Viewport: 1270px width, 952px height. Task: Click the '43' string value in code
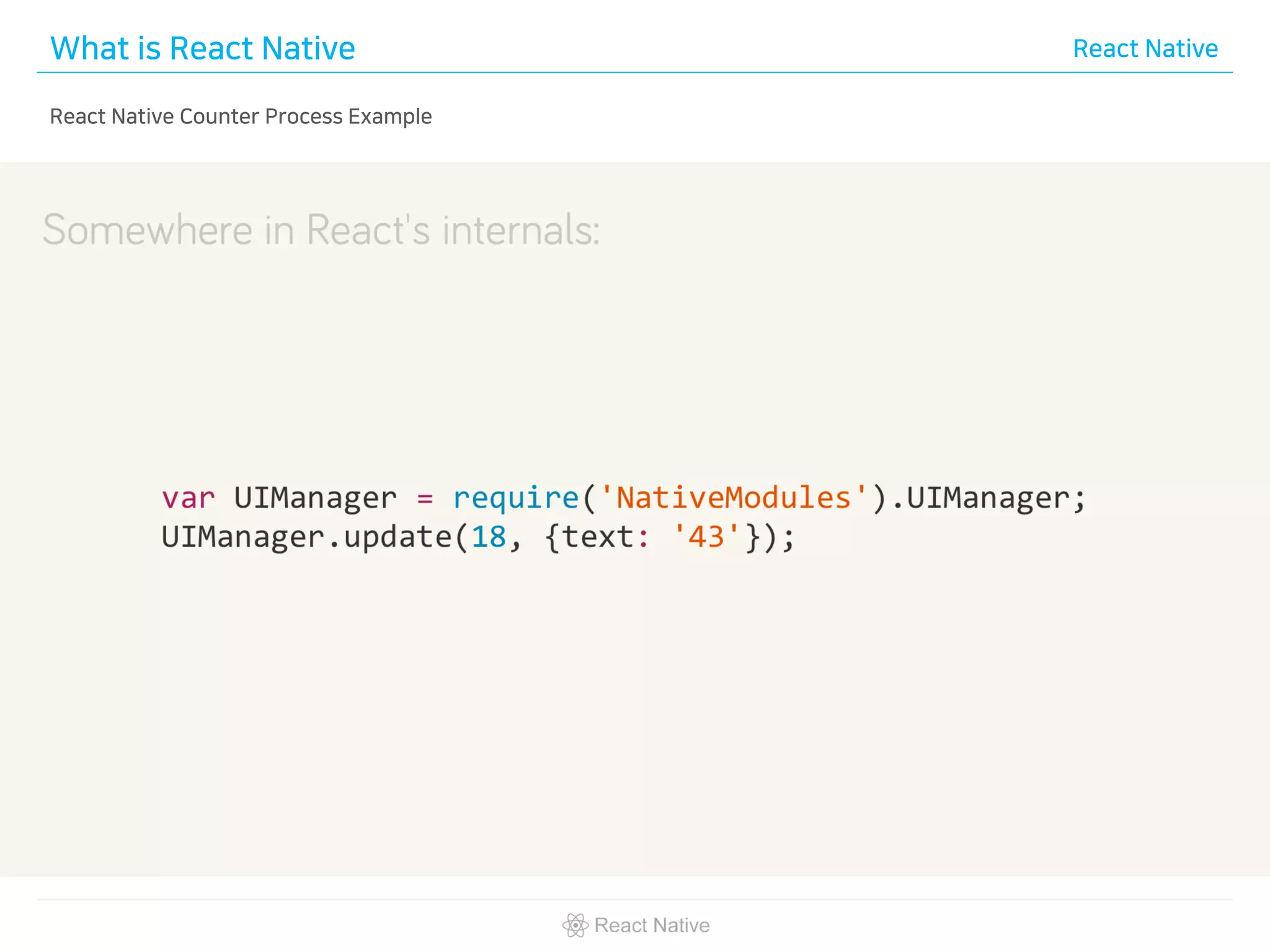706,537
